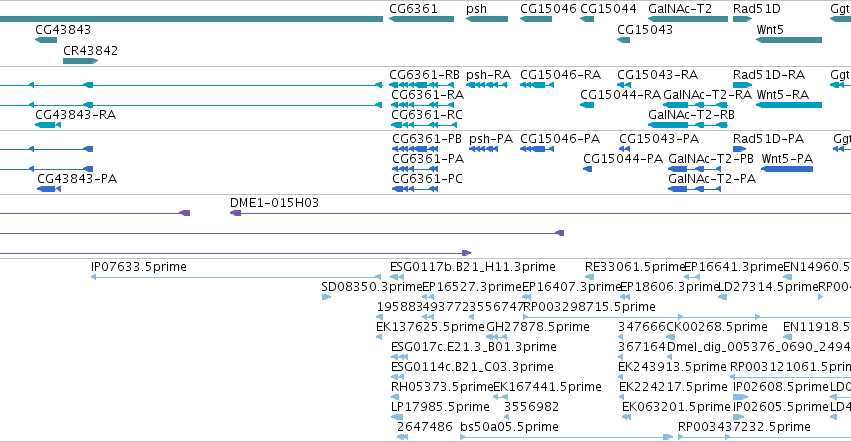
Task: Open the GalNAc-T2-RB transcript label
Action: pos(691,115)
